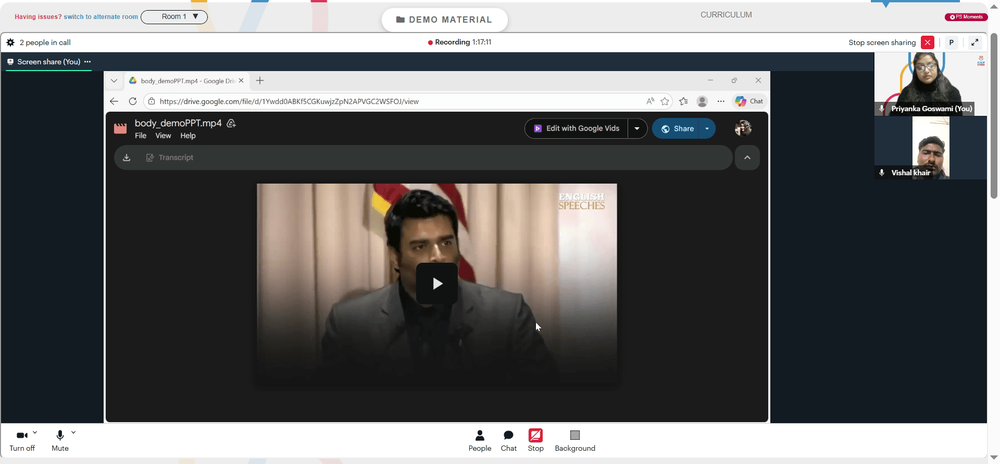The height and width of the screenshot is (464, 1000).
Task: Expand microphone options chevron
Action: (73, 432)
